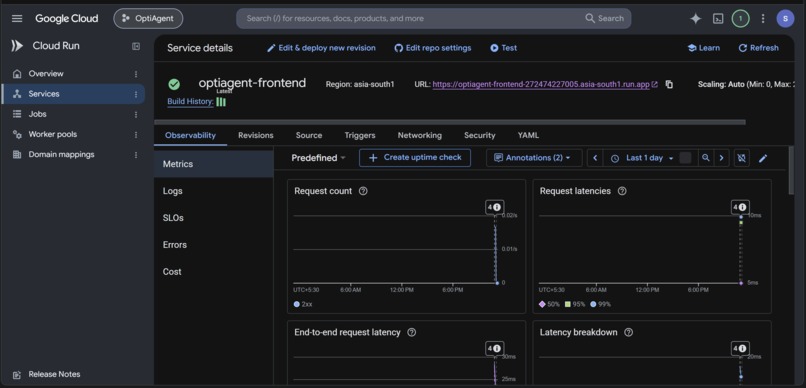
Task: Click Create uptime check
Action: point(415,158)
